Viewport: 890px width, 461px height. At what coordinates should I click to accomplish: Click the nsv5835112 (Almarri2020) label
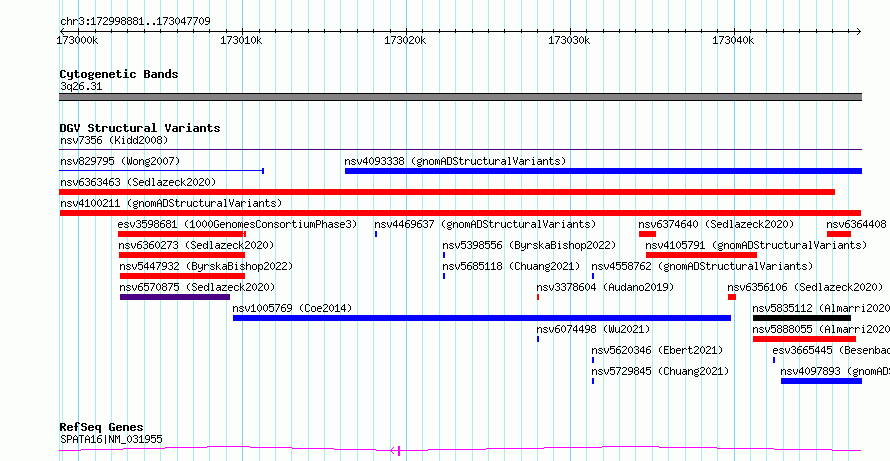point(821,308)
